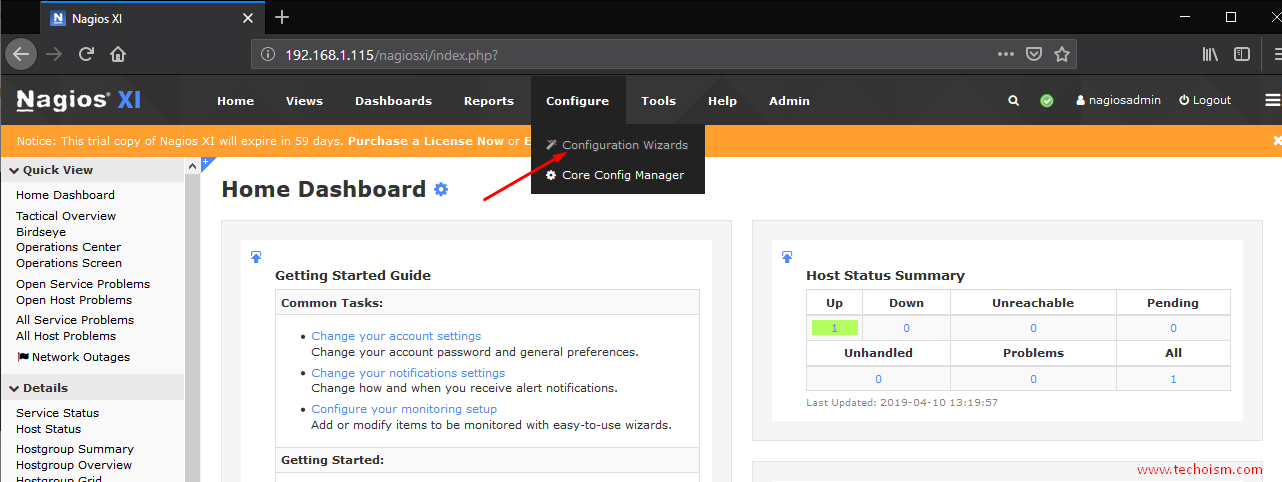Open Hostgroup Overview in sidebar
The width and height of the screenshot is (1282, 482).
pyautogui.click(x=74, y=465)
